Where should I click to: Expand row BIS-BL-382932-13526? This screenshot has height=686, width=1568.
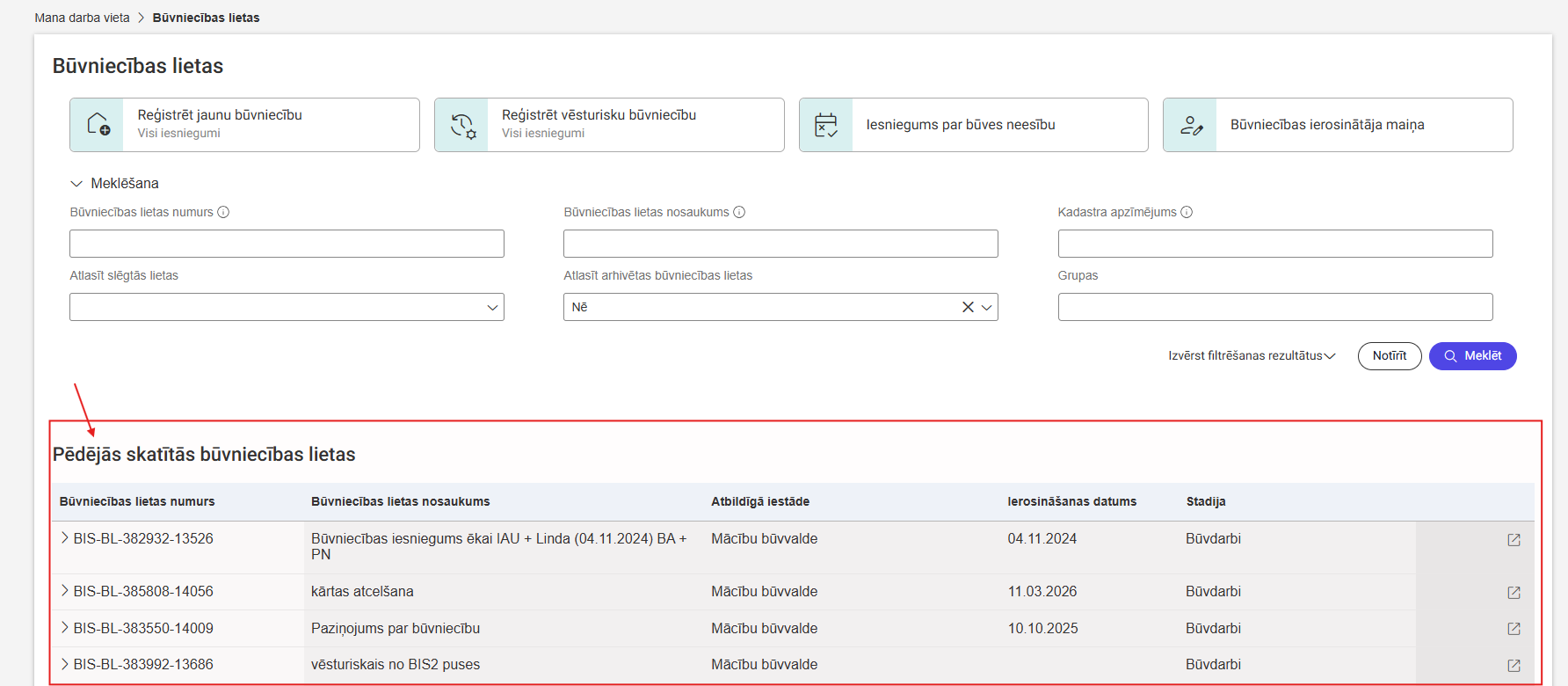click(x=64, y=538)
